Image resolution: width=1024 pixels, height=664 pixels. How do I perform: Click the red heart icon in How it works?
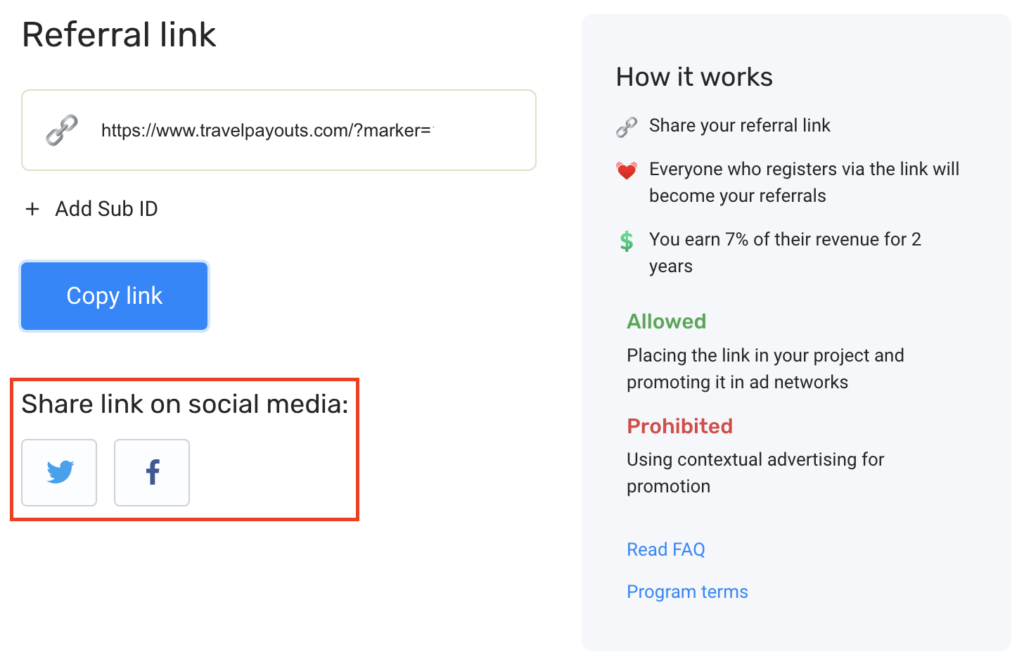pyautogui.click(x=626, y=171)
